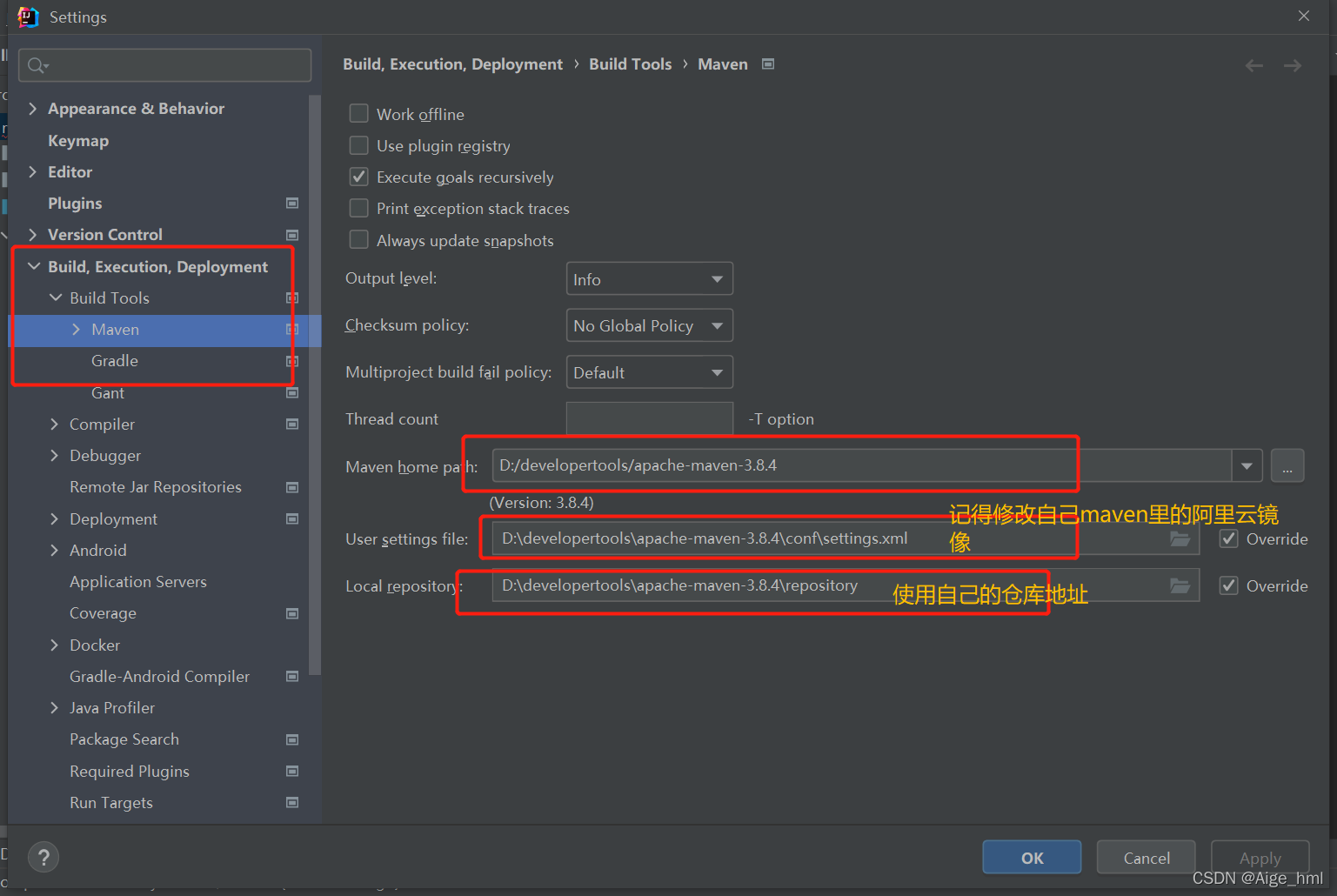1337x896 pixels.
Task: Click the Cancel button
Action: point(1146,858)
